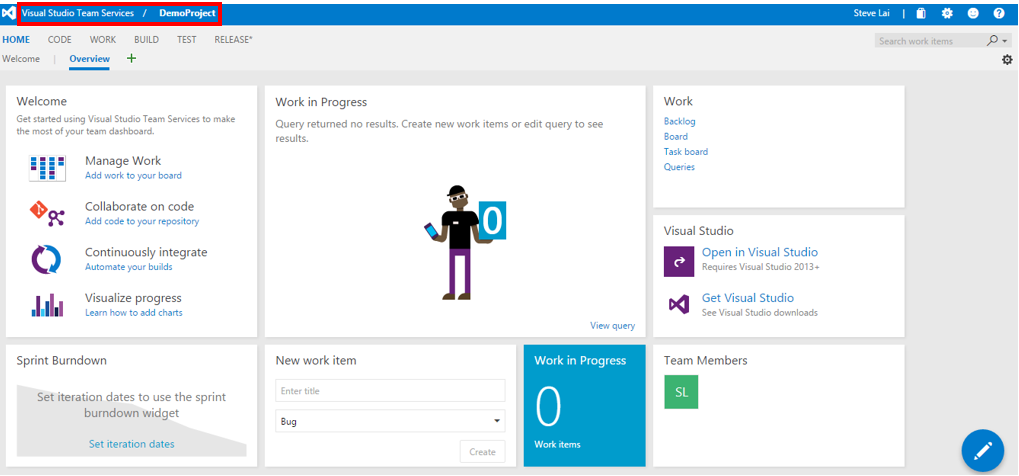1019x476 pixels.
Task: Click the Backlog link
Action: pos(679,121)
